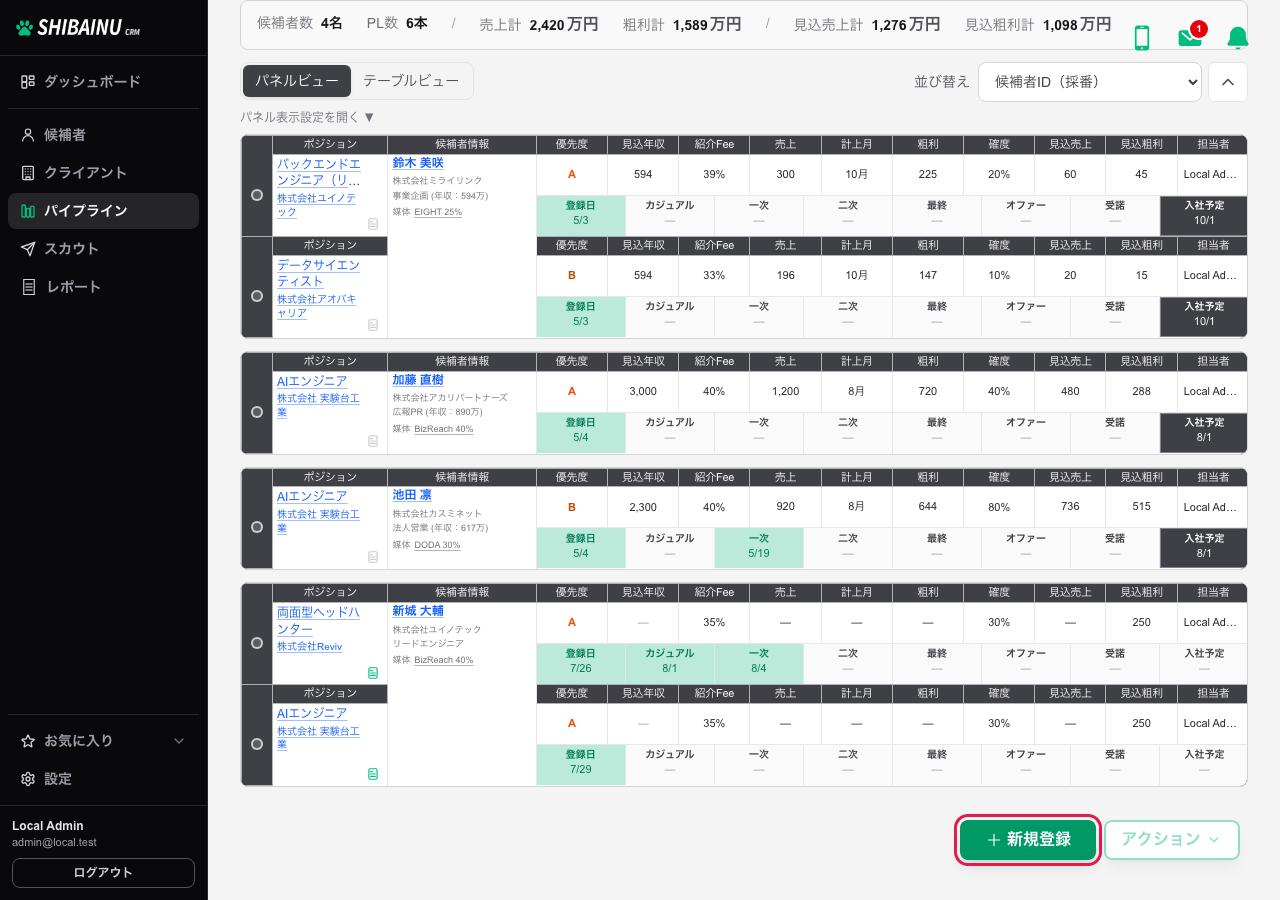Viewport: 1280px width, 900px height.
Task: Open memo icon for バックエンドエンジニア position
Action: coord(373,224)
